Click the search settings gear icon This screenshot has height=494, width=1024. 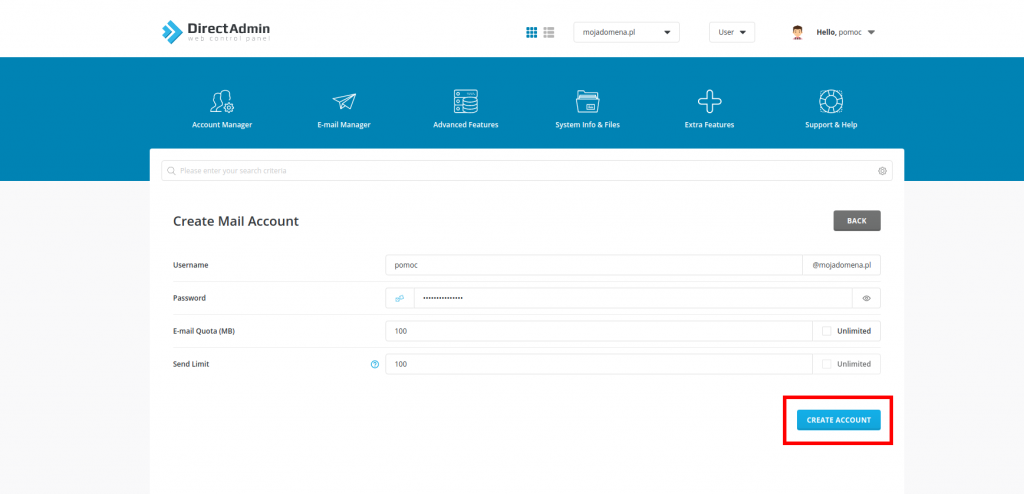click(x=883, y=171)
